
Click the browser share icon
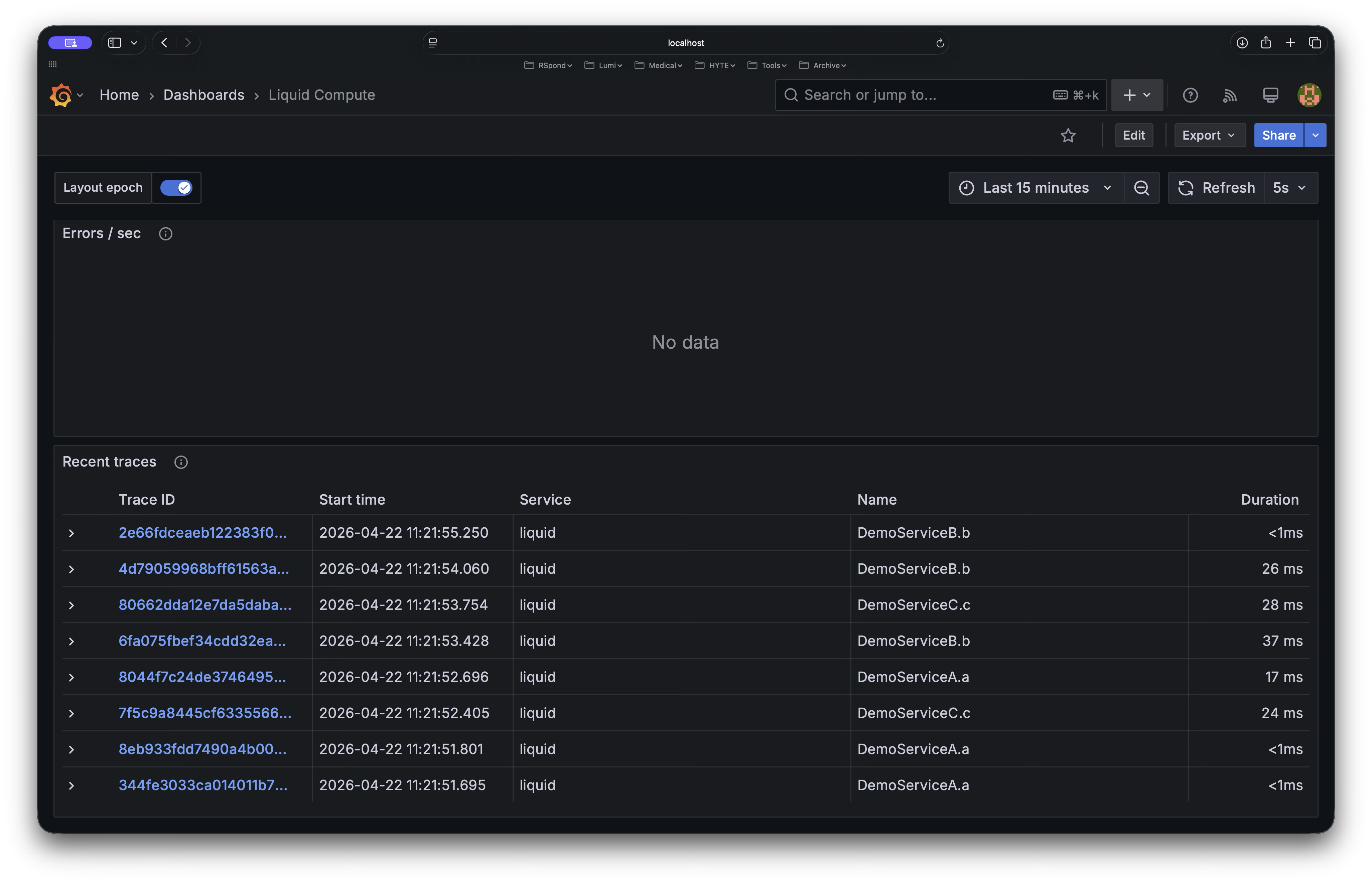(x=1266, y=42)
